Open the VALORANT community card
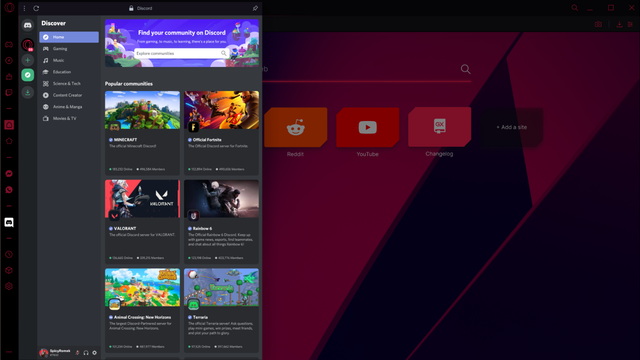The width and height of the screenshot is (640, 360). (142, 222)
